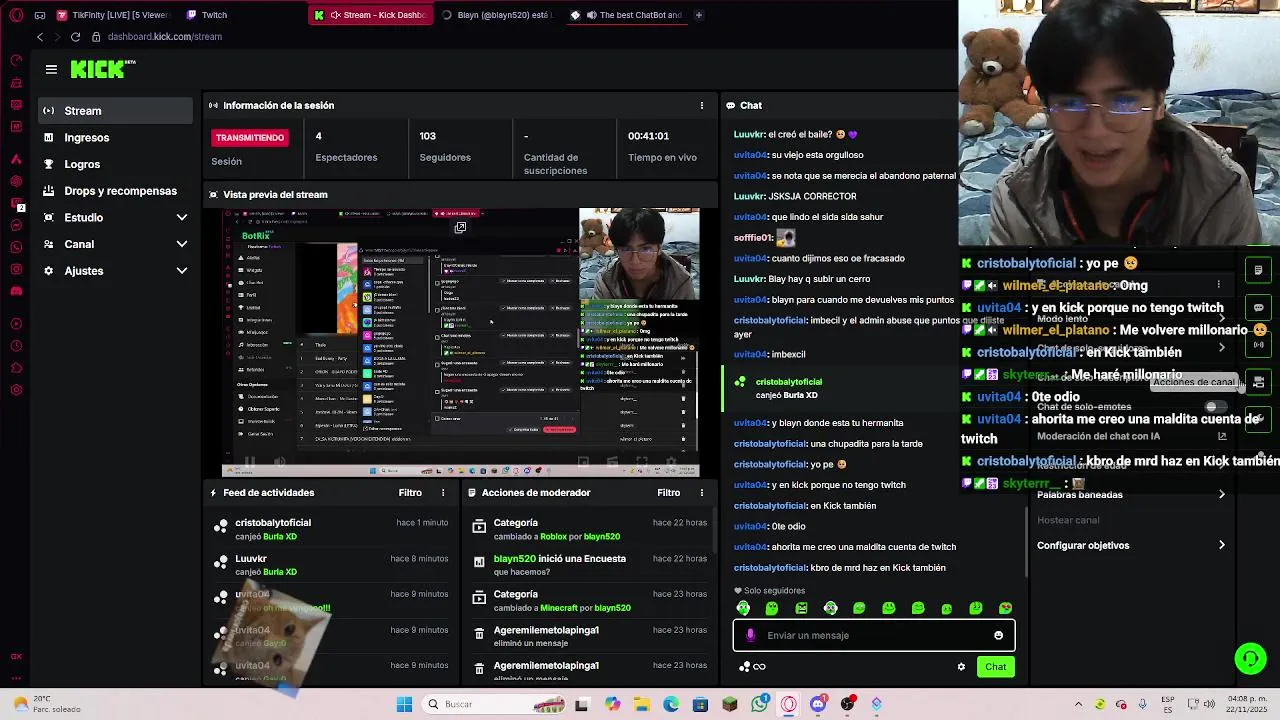Open Opera GX logo menu
1280x720 pixels.
pos(16,15)
